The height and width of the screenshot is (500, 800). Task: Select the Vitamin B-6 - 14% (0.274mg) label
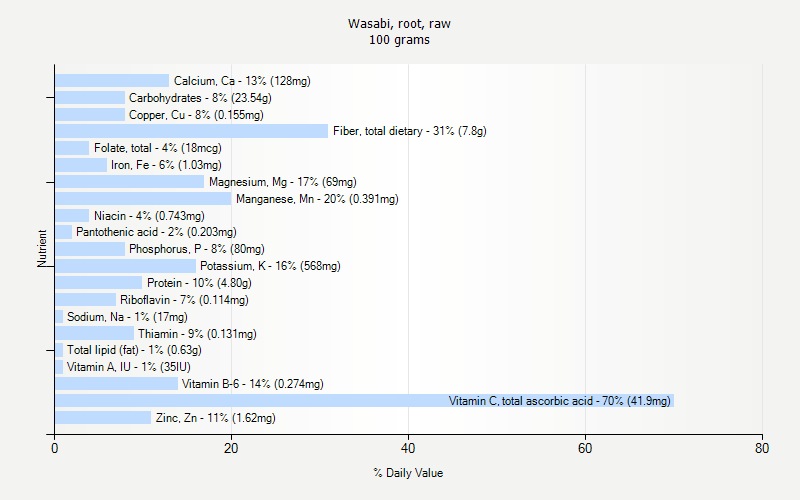coord(253,384)
